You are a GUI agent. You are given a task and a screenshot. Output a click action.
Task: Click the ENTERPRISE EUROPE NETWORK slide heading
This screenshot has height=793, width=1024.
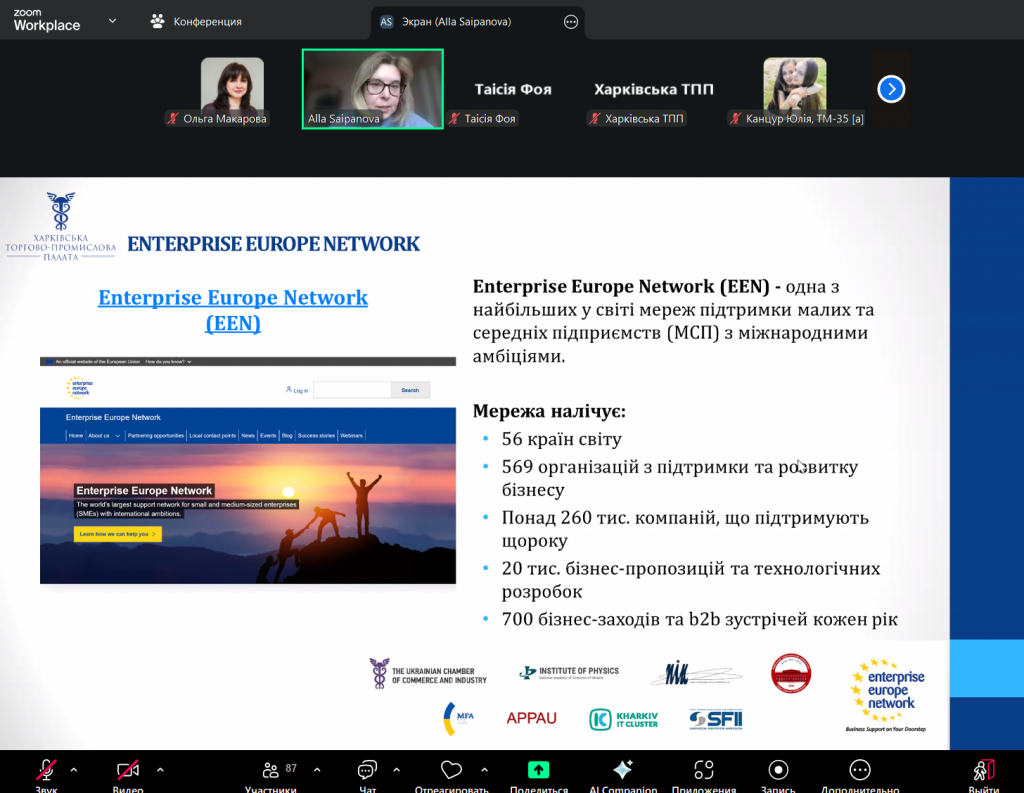tap(273, 244)
